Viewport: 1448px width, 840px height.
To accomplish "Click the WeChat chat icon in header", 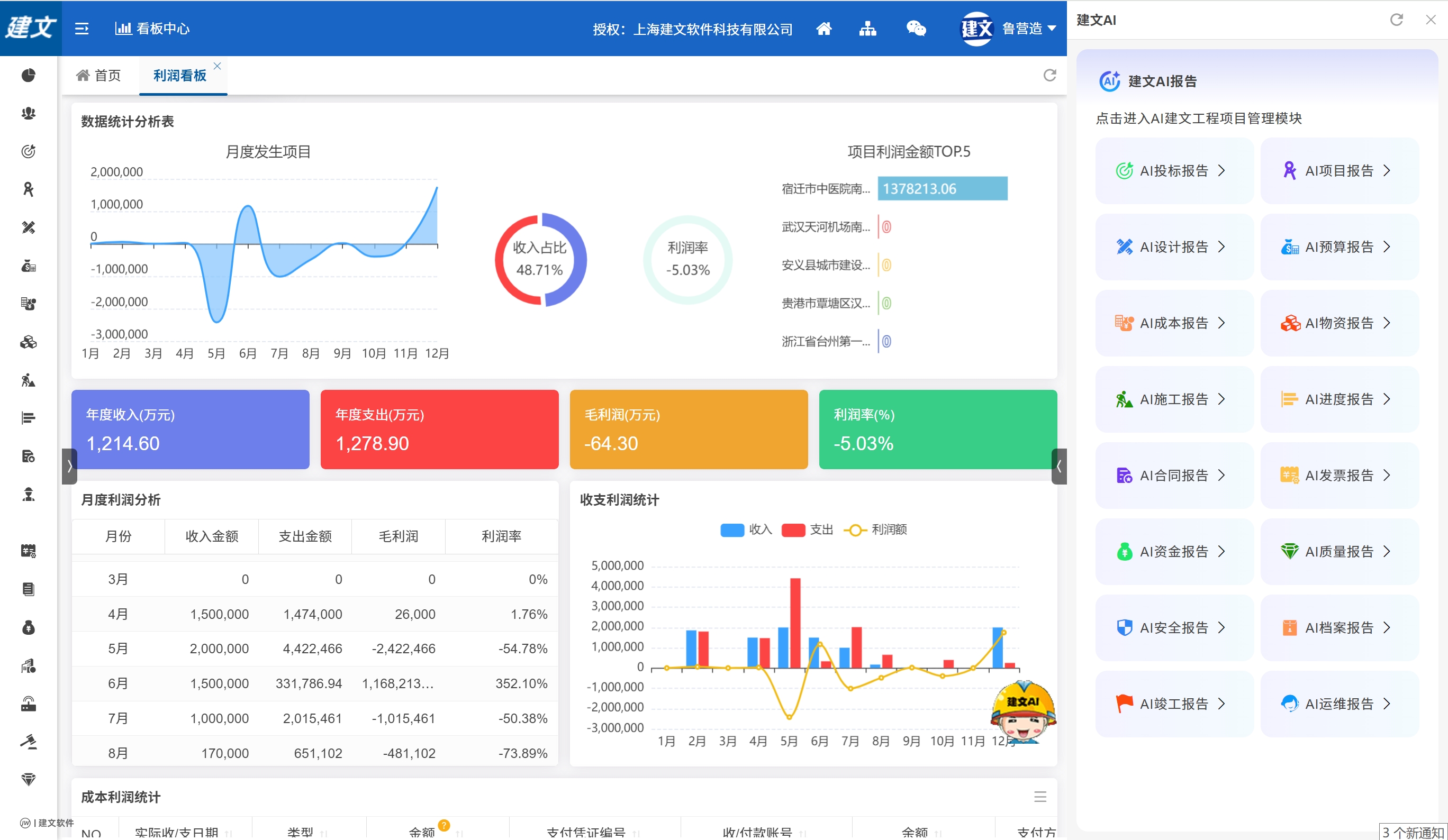I will pos(916,29).
